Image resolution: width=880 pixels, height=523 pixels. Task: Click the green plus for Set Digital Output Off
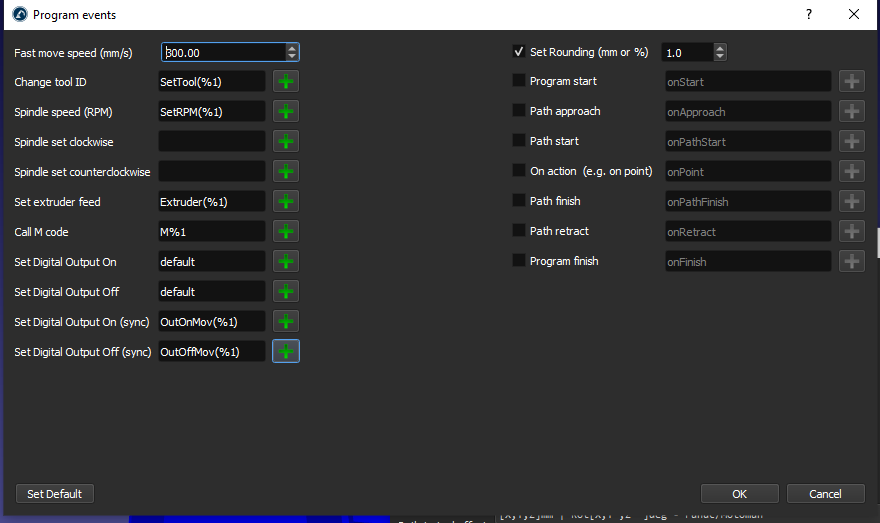click(286, 291)
